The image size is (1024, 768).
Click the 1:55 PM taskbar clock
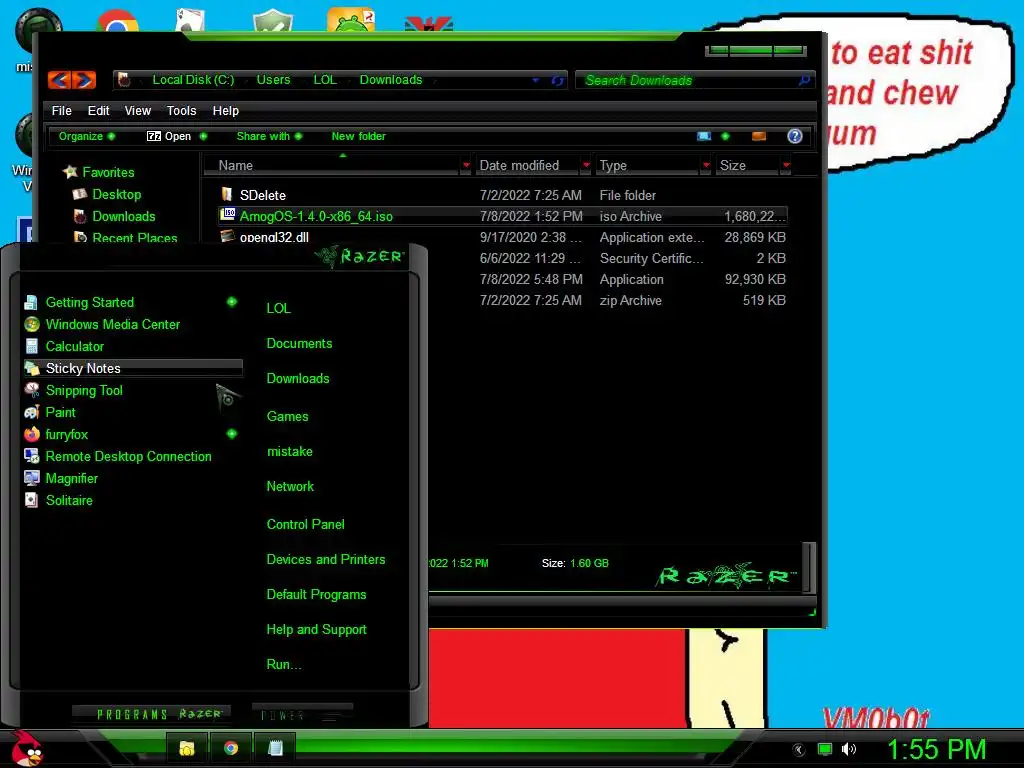[936, 749]
